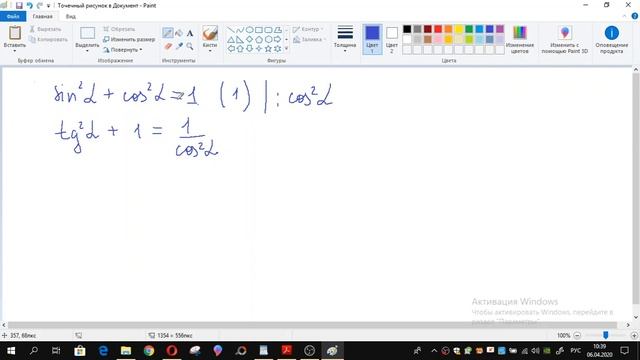The height and width of the screenshot is (360, 640).
Task: Click the vertical scrollbar down arrow
Action: pyautogui.click(x=636, y=317)
